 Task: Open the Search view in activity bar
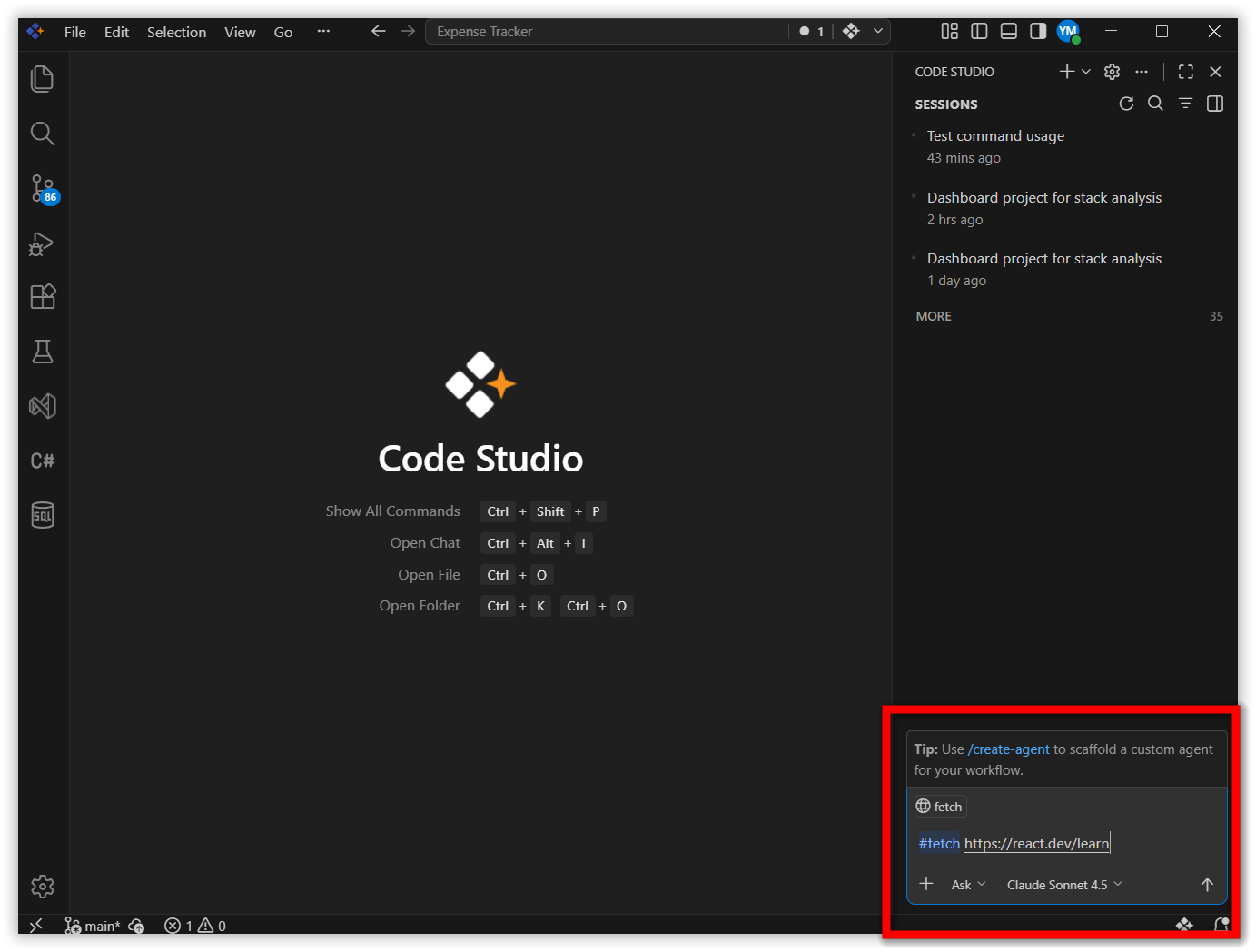[42, 134]
